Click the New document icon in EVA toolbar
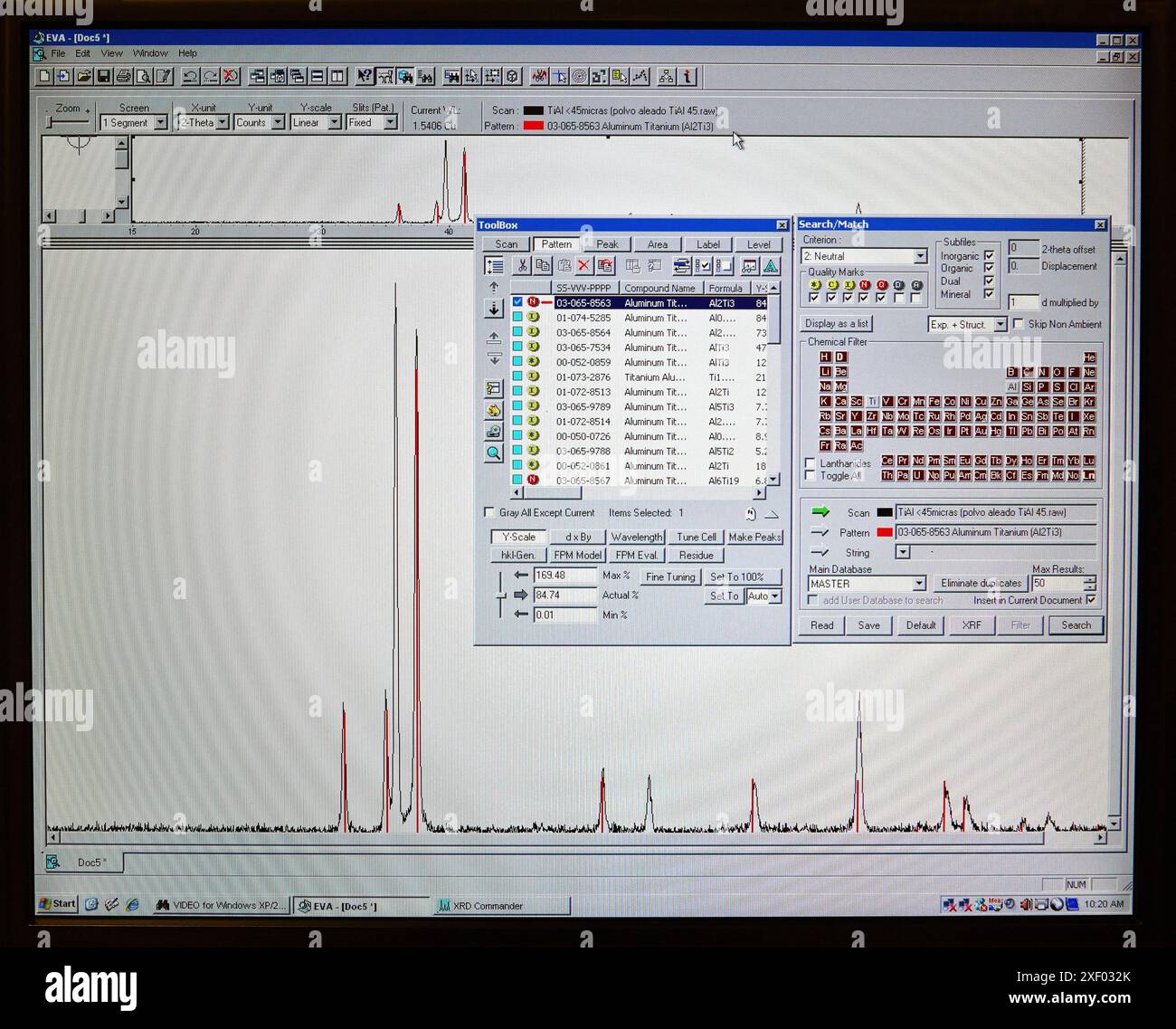1176x1029 pixels. pos(43,77)
